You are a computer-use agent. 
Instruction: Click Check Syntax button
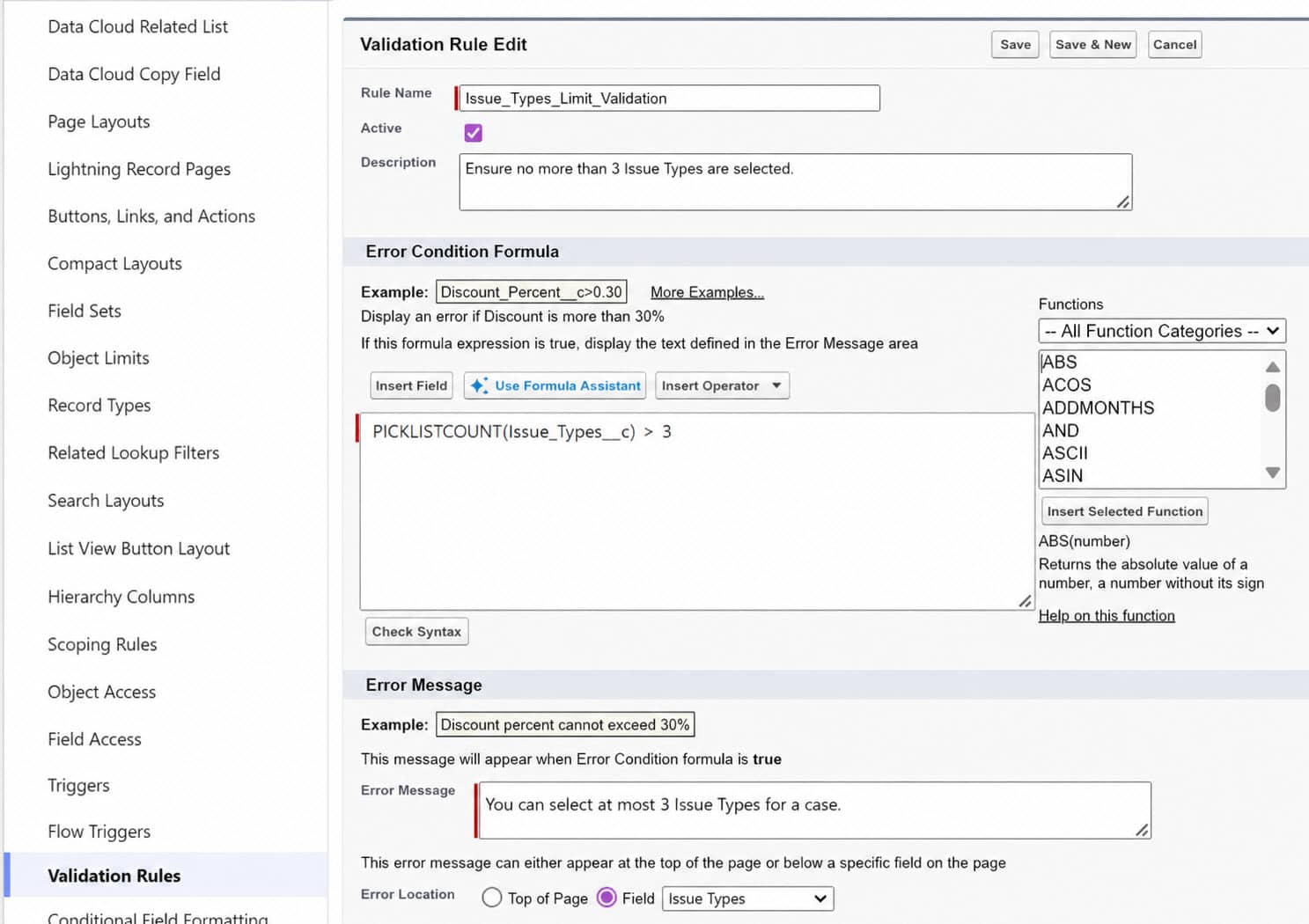coord(416,632)
